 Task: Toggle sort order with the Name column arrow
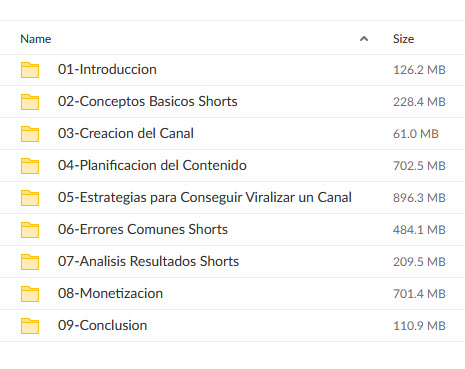tap(364, 39)
